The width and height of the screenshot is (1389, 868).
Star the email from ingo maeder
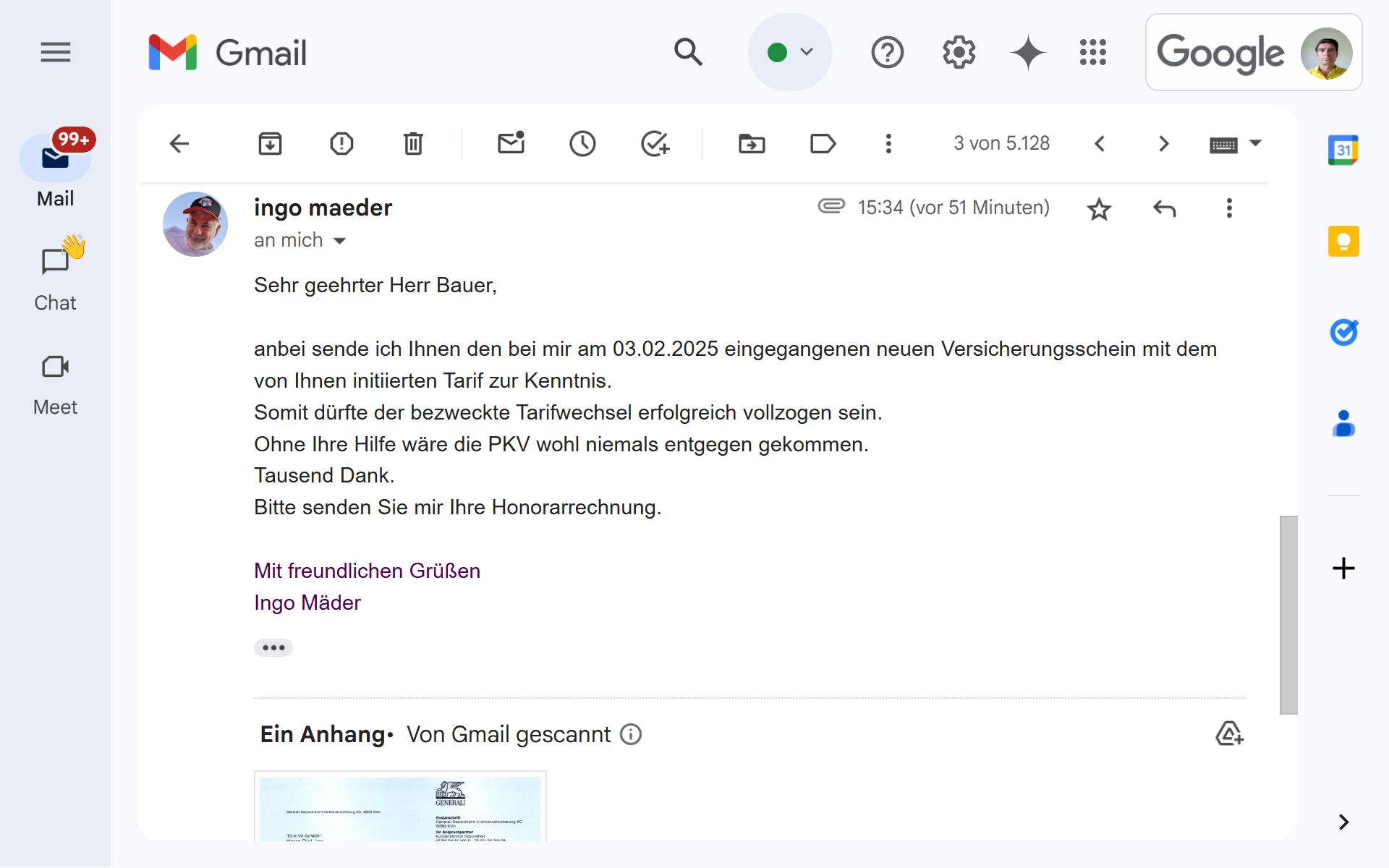[x=1098, y=208]
